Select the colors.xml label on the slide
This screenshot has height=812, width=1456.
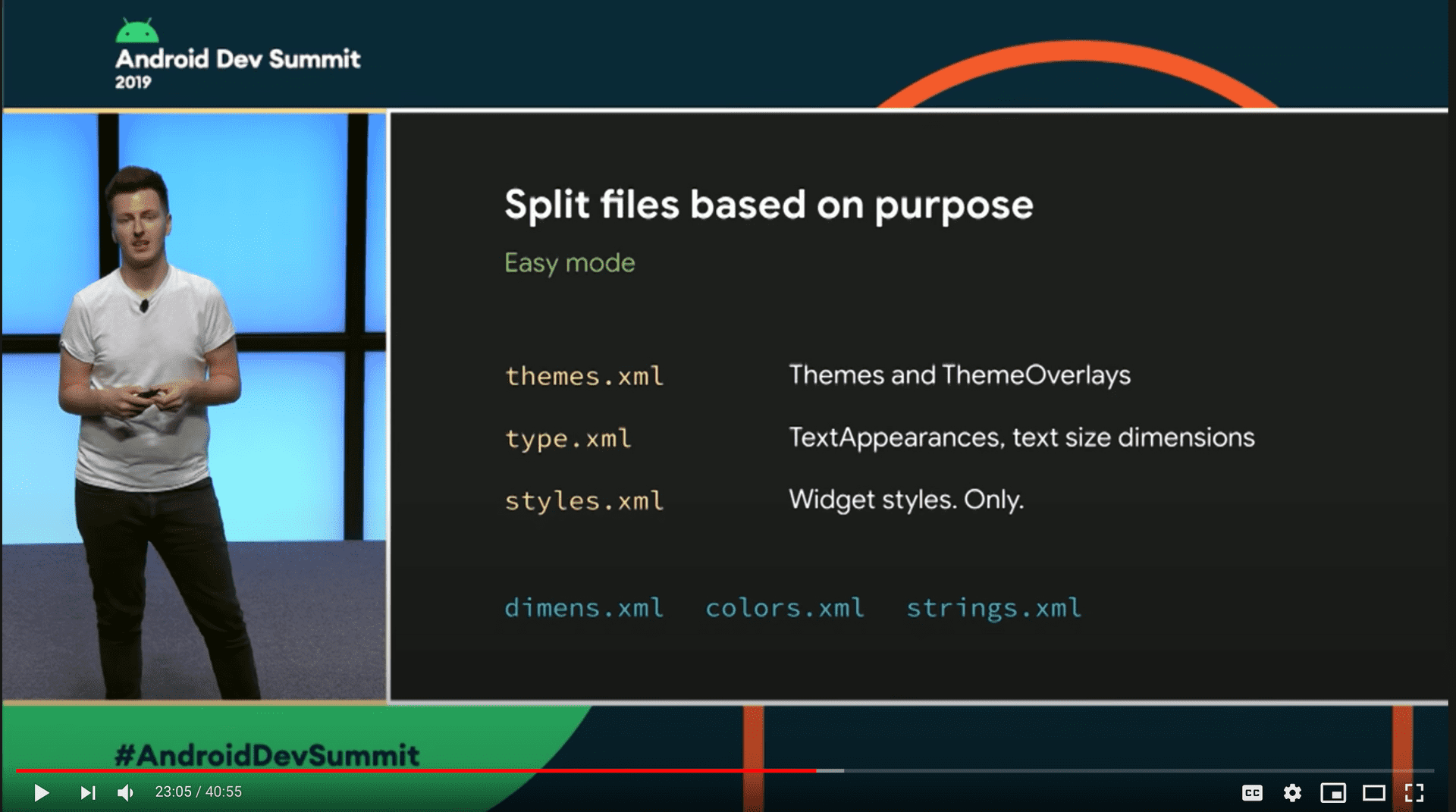[784, 607]
